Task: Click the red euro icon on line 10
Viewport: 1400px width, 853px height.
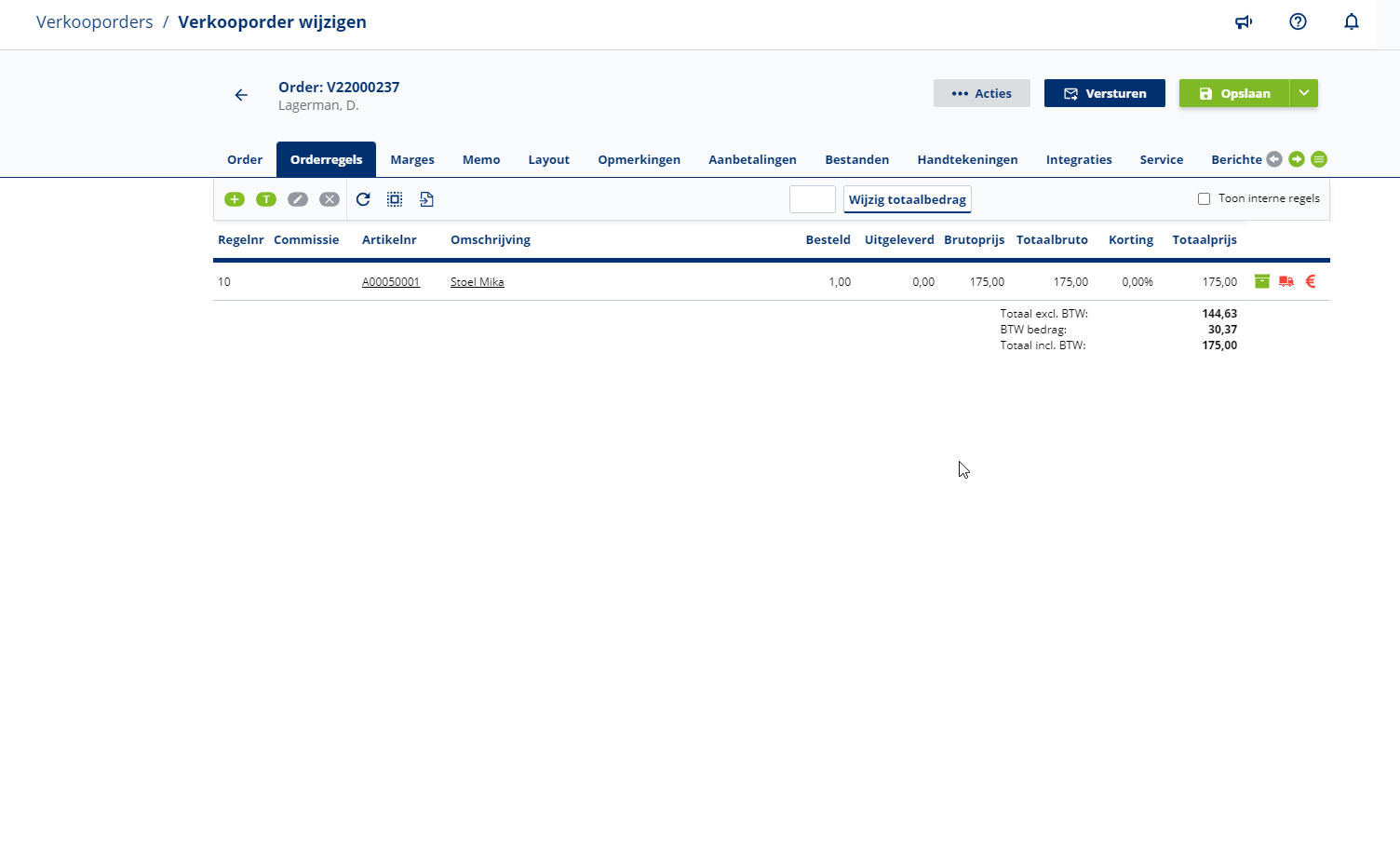Action: [1311, 281]
